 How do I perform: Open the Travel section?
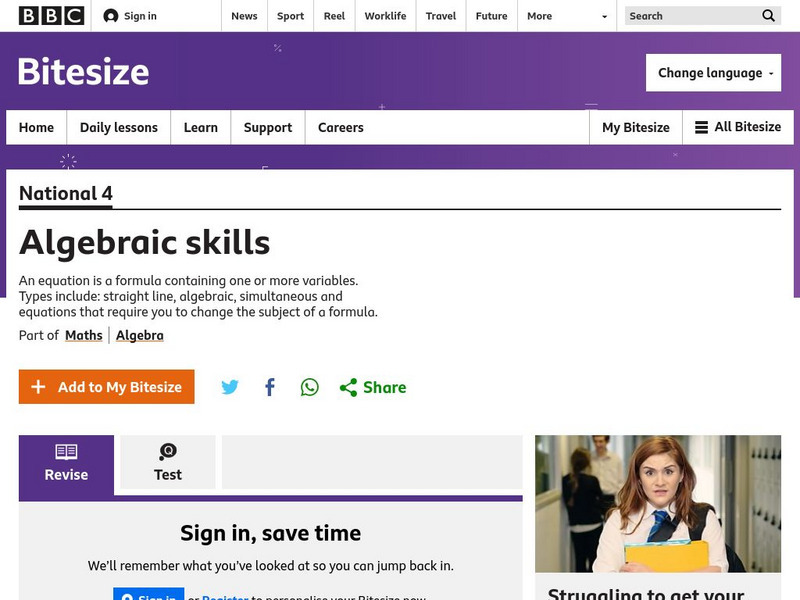pos(441,16)
